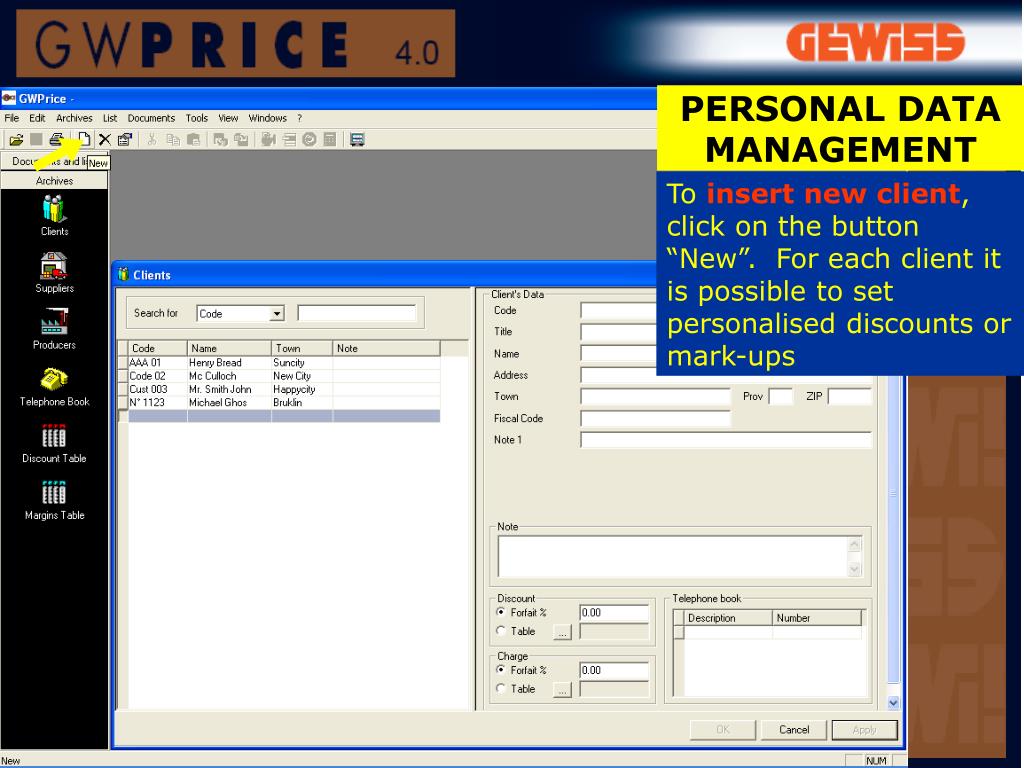Click the Charge Forfait % value field
This screenshot has height=768, width=1024.
pyautogui.click(x=615, y=670)
